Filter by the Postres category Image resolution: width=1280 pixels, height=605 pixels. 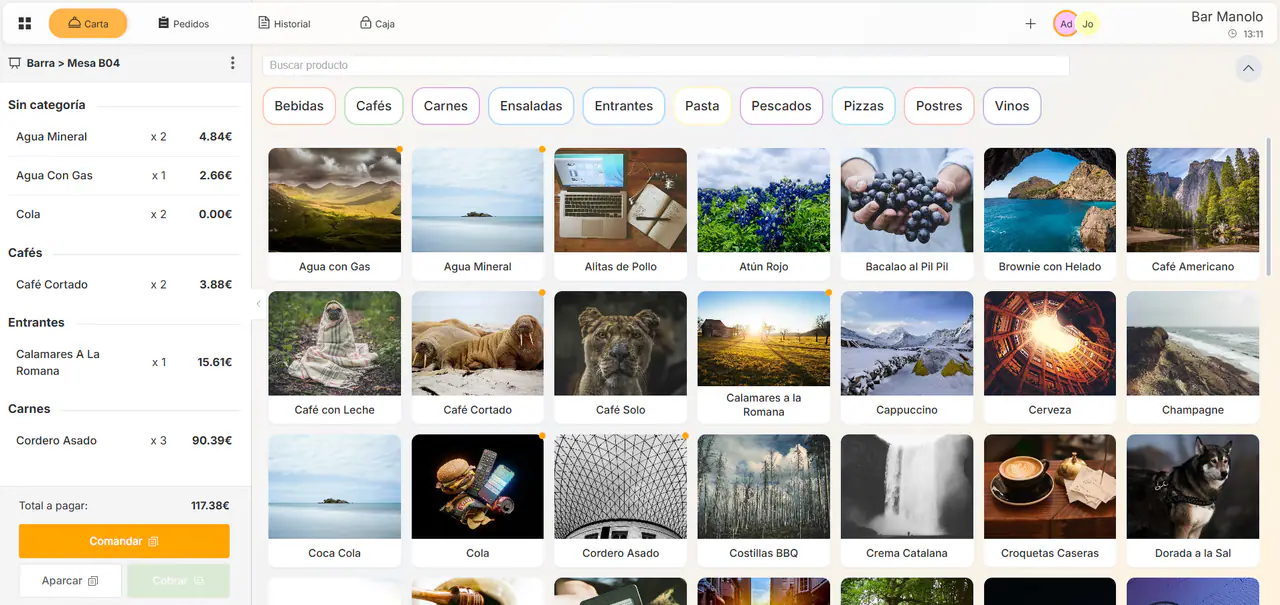click(x=939, y=106)
